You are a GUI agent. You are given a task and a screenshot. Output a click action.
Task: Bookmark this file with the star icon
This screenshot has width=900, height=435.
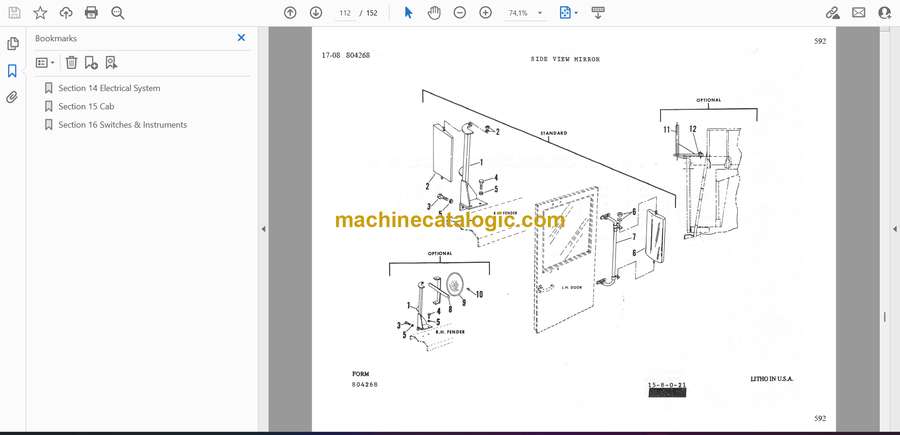(x=40, y=13)
